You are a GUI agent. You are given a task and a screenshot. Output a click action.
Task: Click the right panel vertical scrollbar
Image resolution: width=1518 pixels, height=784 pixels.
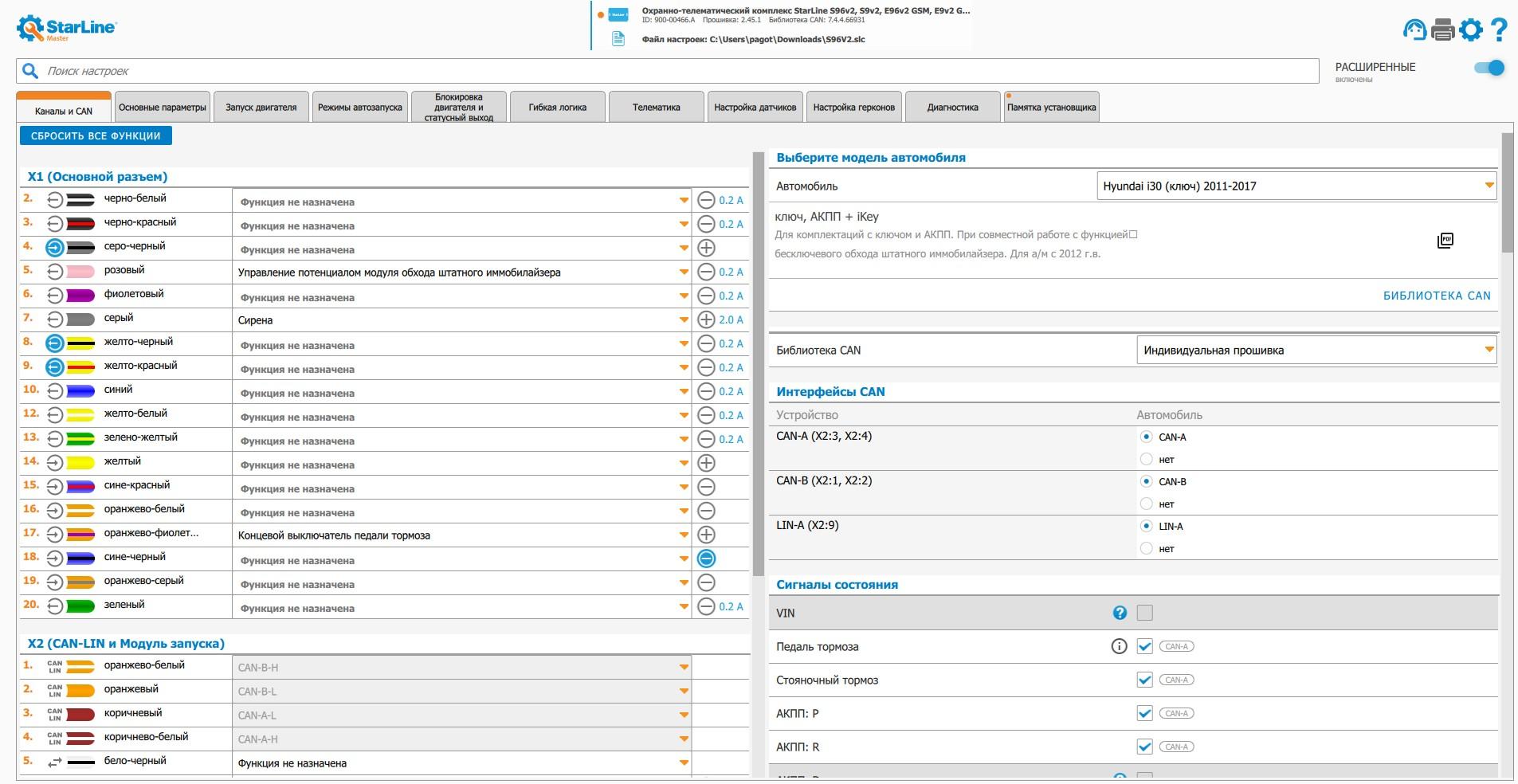point(1507,193)
